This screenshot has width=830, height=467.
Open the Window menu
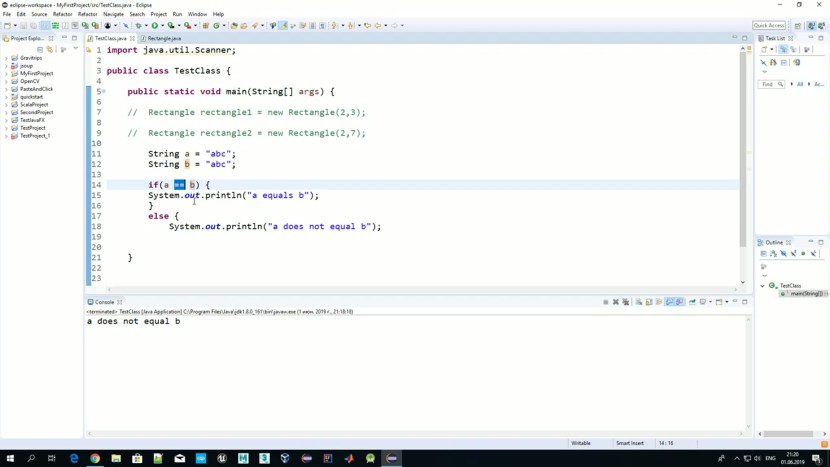click(197, 14)
